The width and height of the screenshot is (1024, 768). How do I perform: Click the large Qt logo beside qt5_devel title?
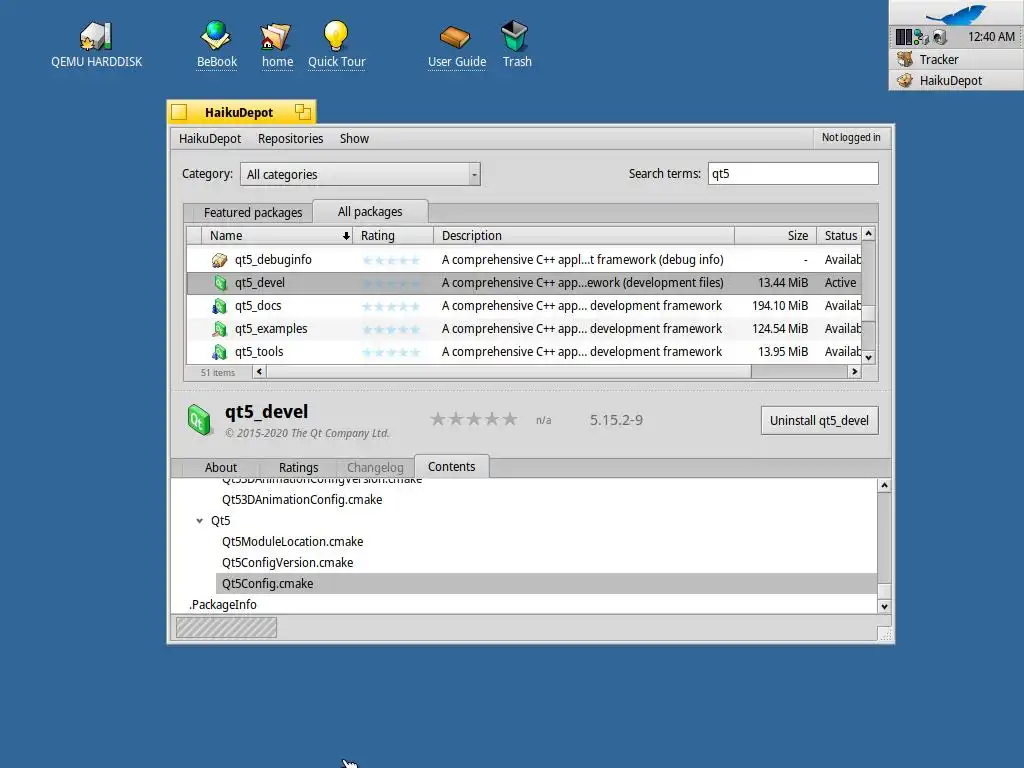[x=199, y=419]
